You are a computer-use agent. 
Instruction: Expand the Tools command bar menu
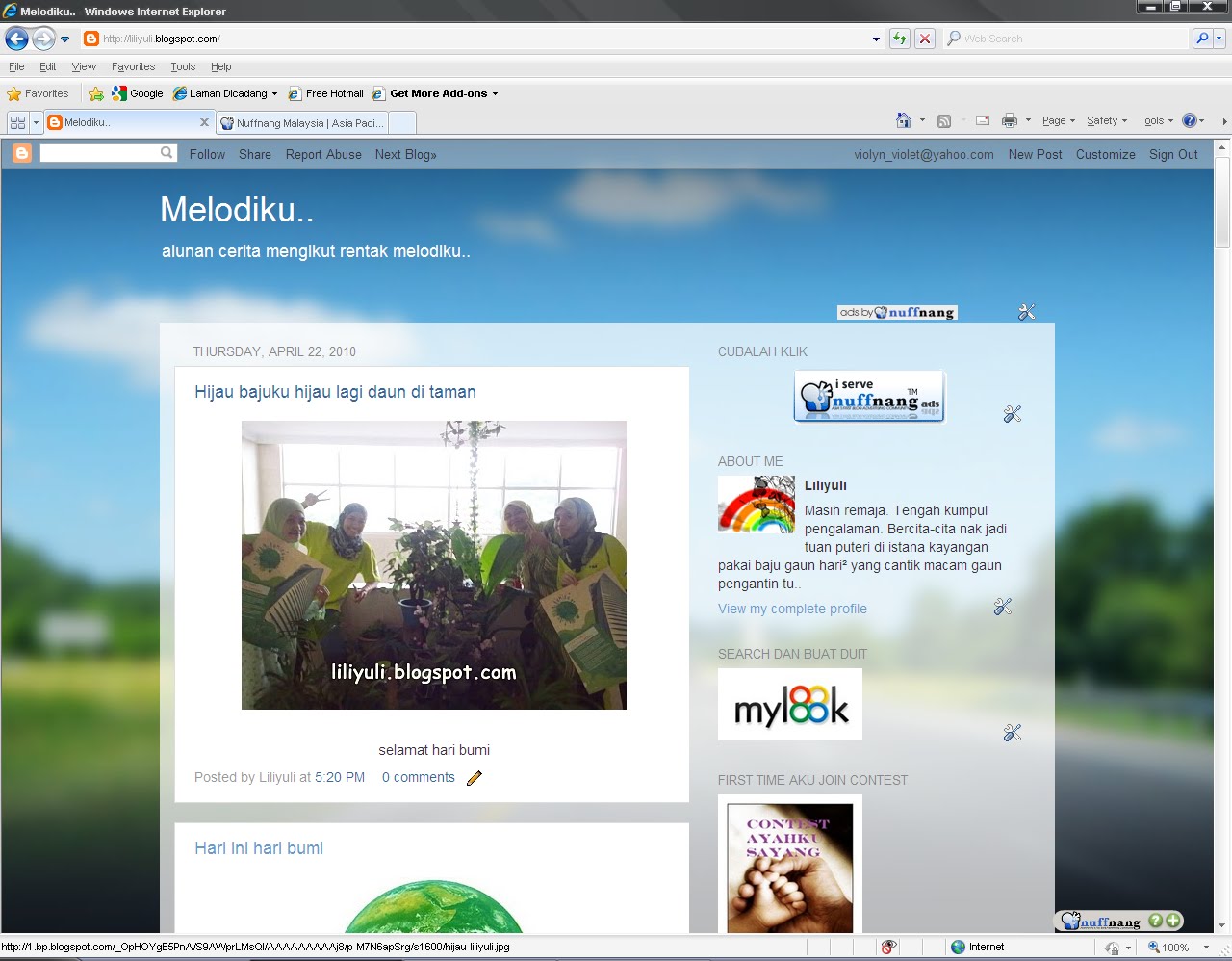pyautogui.click(x=1156, y=120)
